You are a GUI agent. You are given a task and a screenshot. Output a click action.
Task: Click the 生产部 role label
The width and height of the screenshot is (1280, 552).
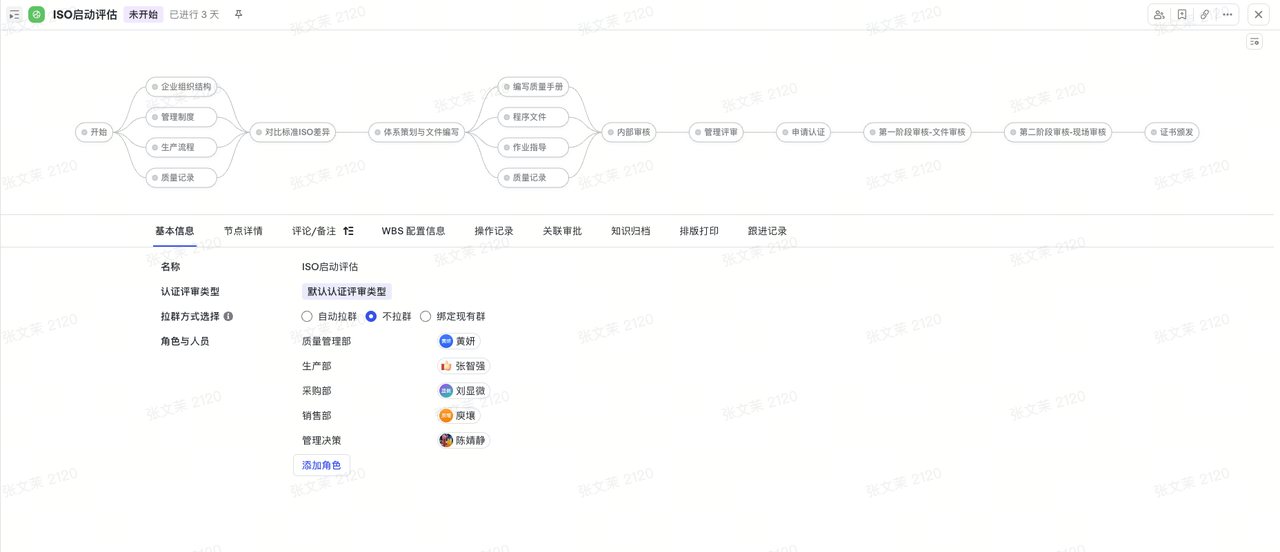coord(316,366)
